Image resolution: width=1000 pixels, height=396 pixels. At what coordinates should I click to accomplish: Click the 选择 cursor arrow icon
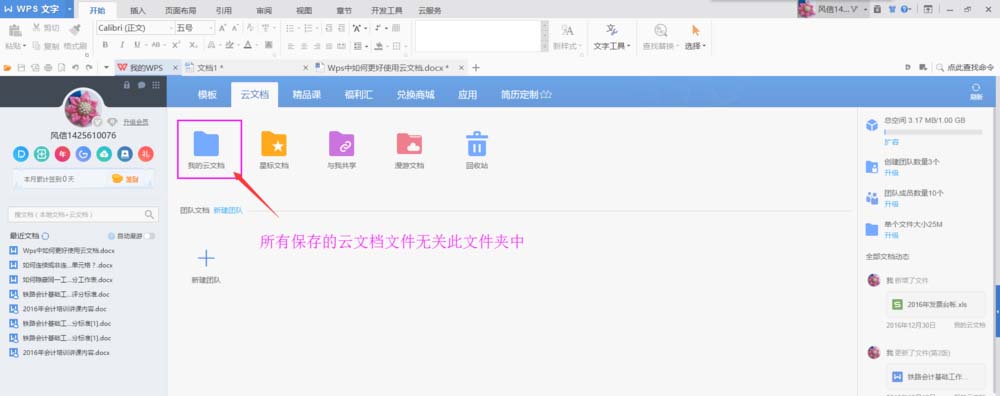click(695, 30)
